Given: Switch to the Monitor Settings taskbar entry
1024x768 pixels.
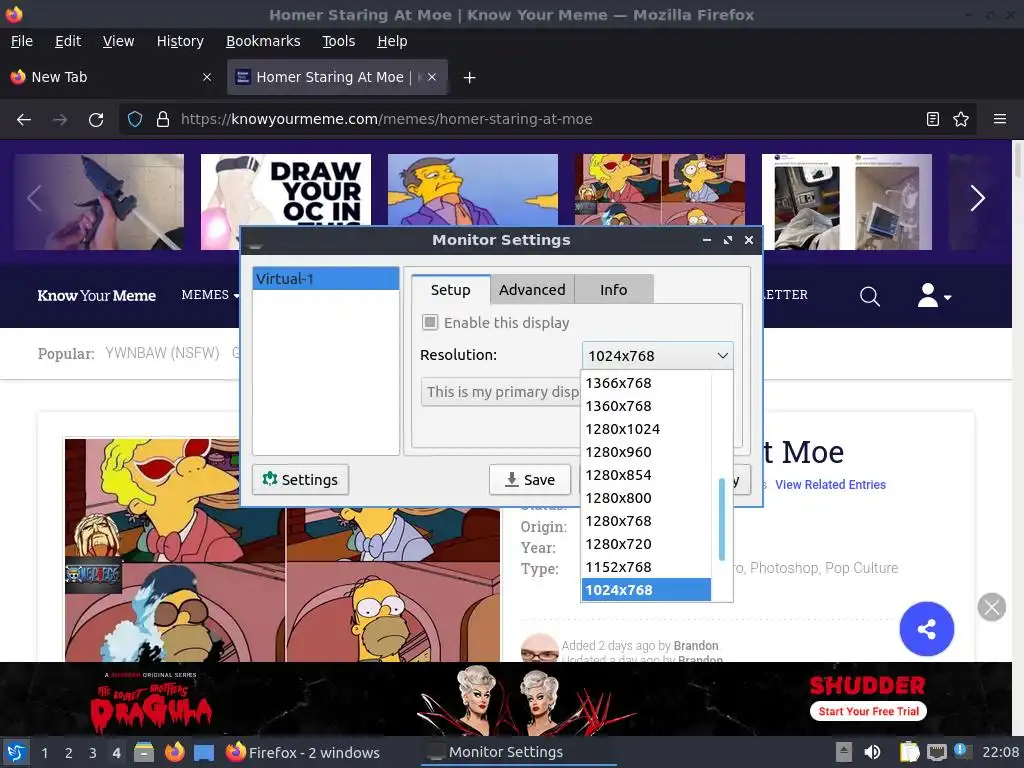Looking at the screenshot, I should click(x=518, y=752).
